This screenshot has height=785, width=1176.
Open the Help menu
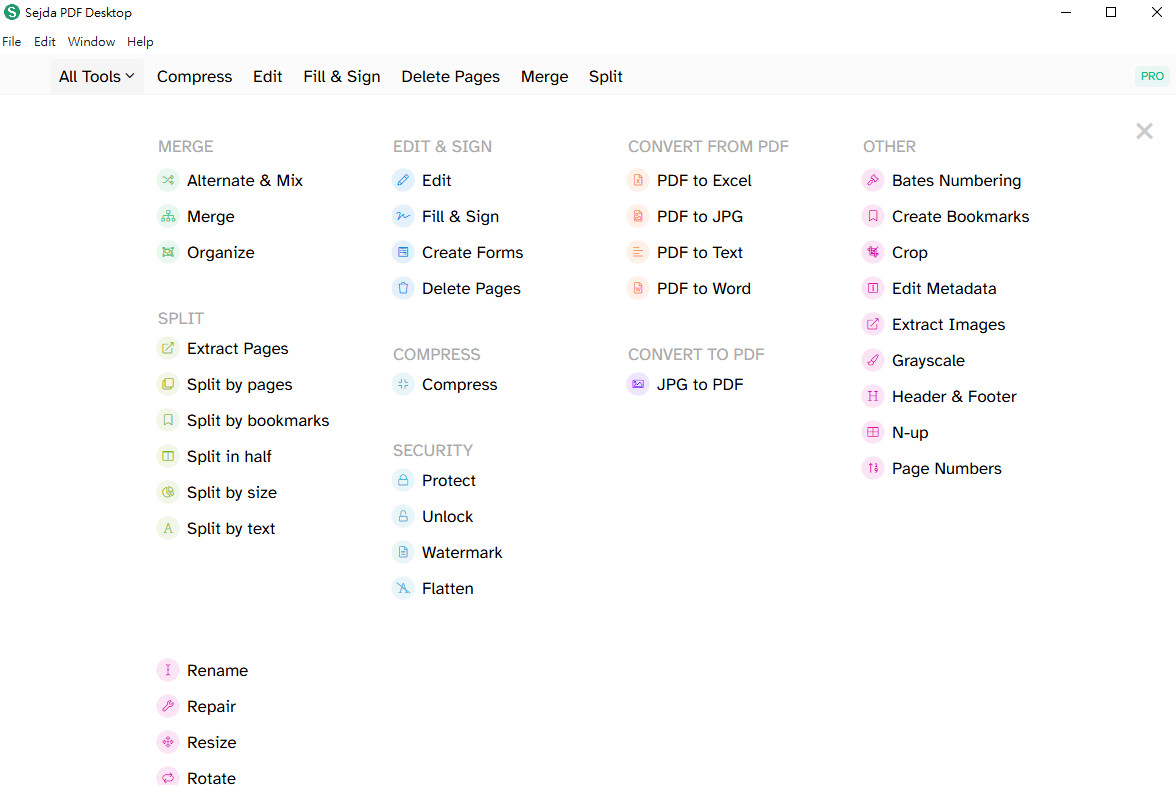140,42
